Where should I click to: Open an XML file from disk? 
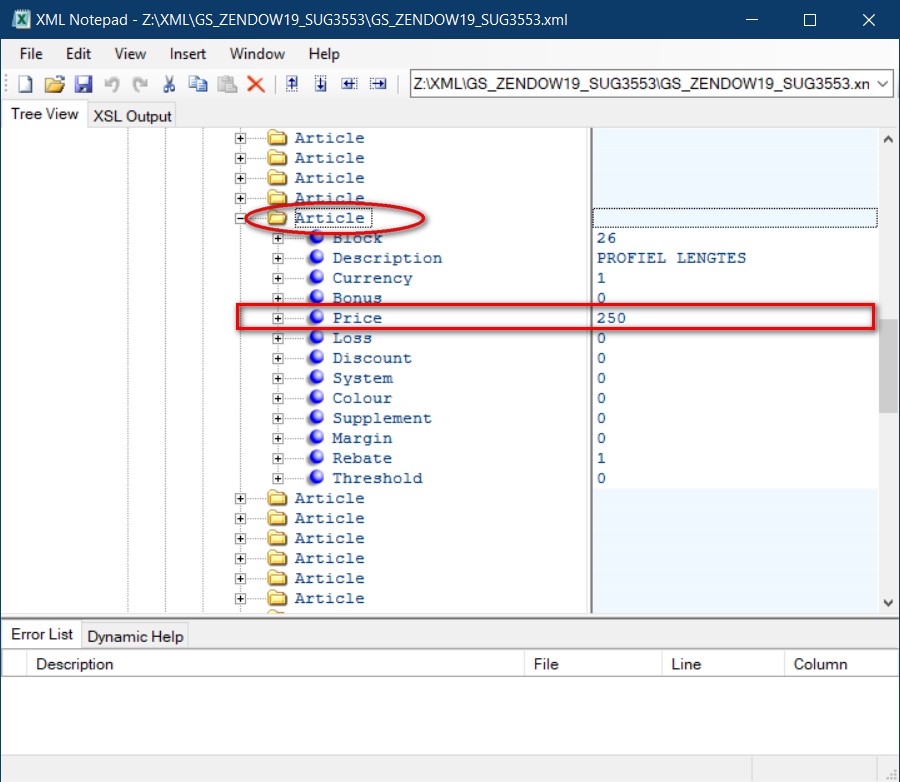point(55,84)
